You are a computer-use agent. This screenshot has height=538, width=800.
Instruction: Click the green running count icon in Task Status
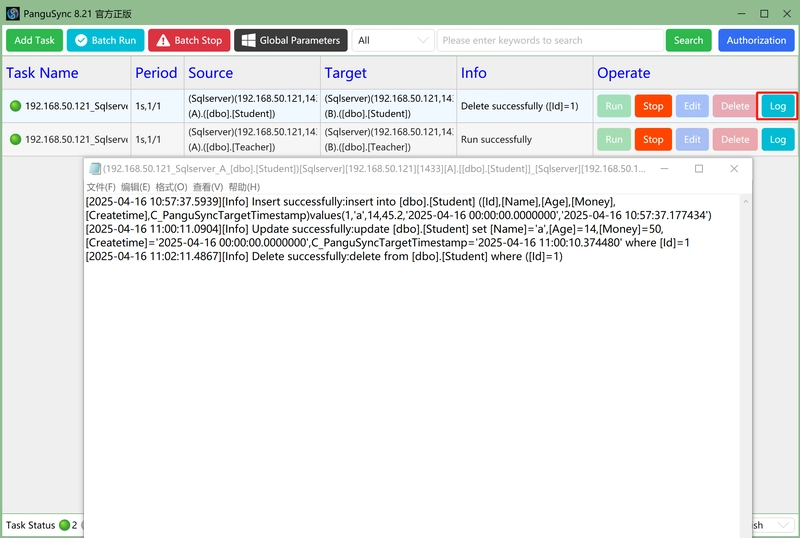64,525
